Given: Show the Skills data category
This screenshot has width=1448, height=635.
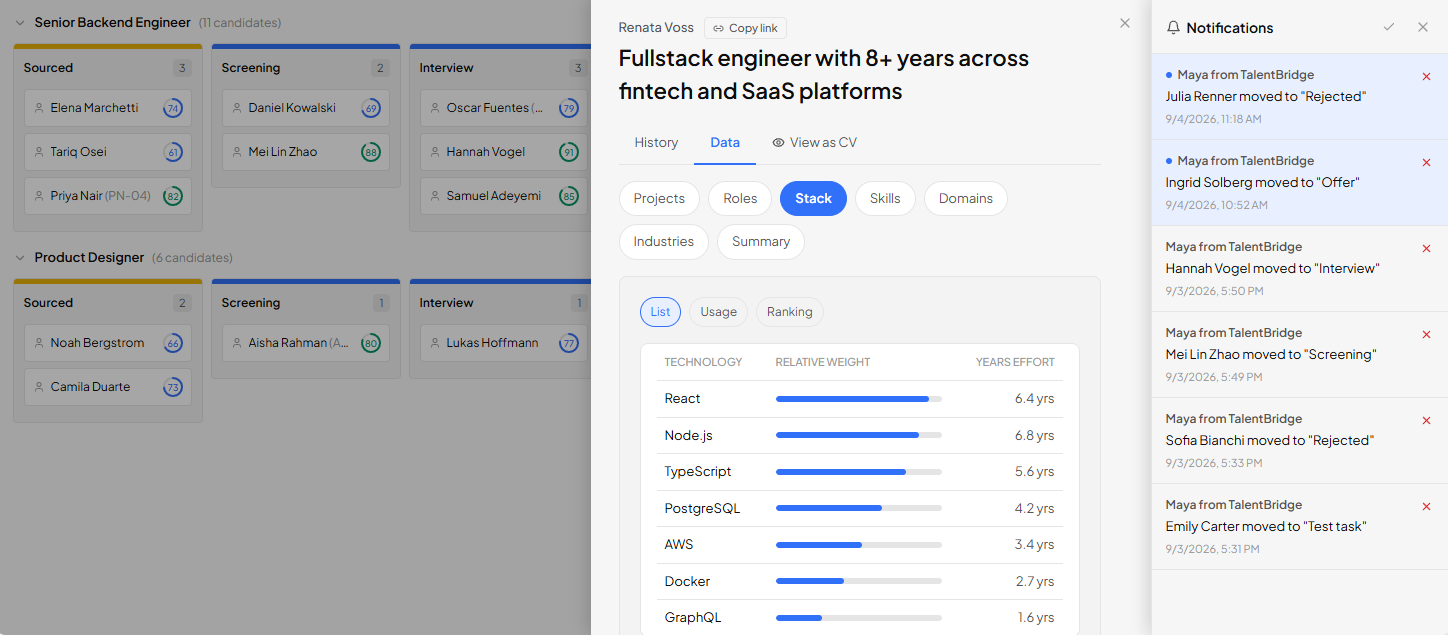Looking at the screenshot, I should coord(885,198).
